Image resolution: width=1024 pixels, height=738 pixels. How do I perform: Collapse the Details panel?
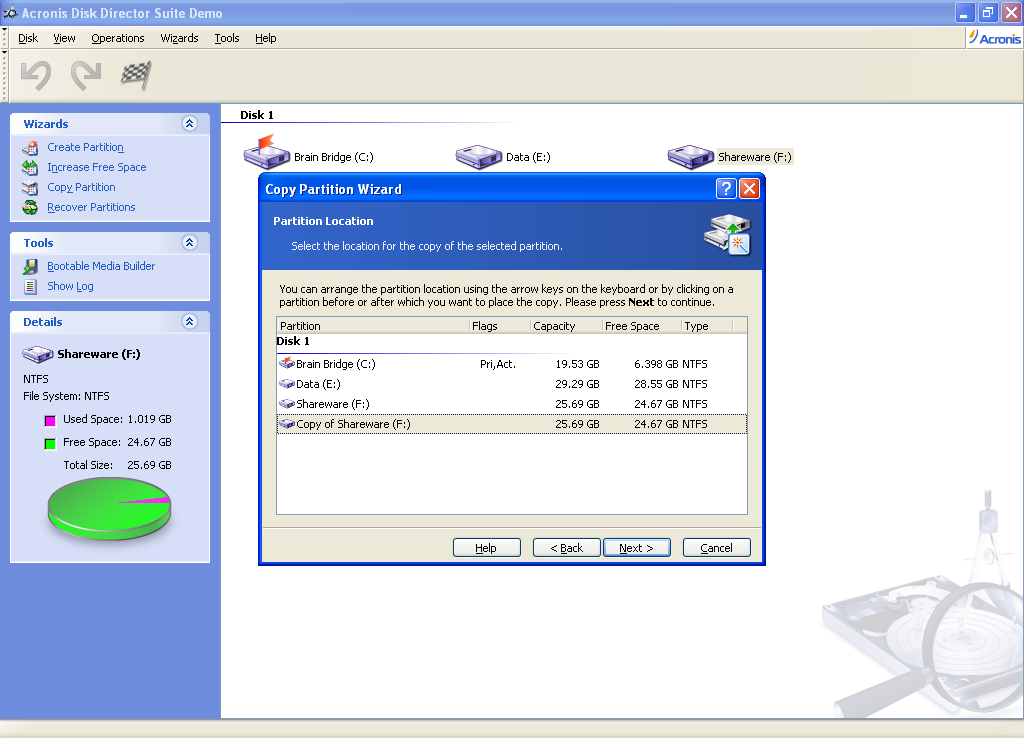[x=189, y=321]
